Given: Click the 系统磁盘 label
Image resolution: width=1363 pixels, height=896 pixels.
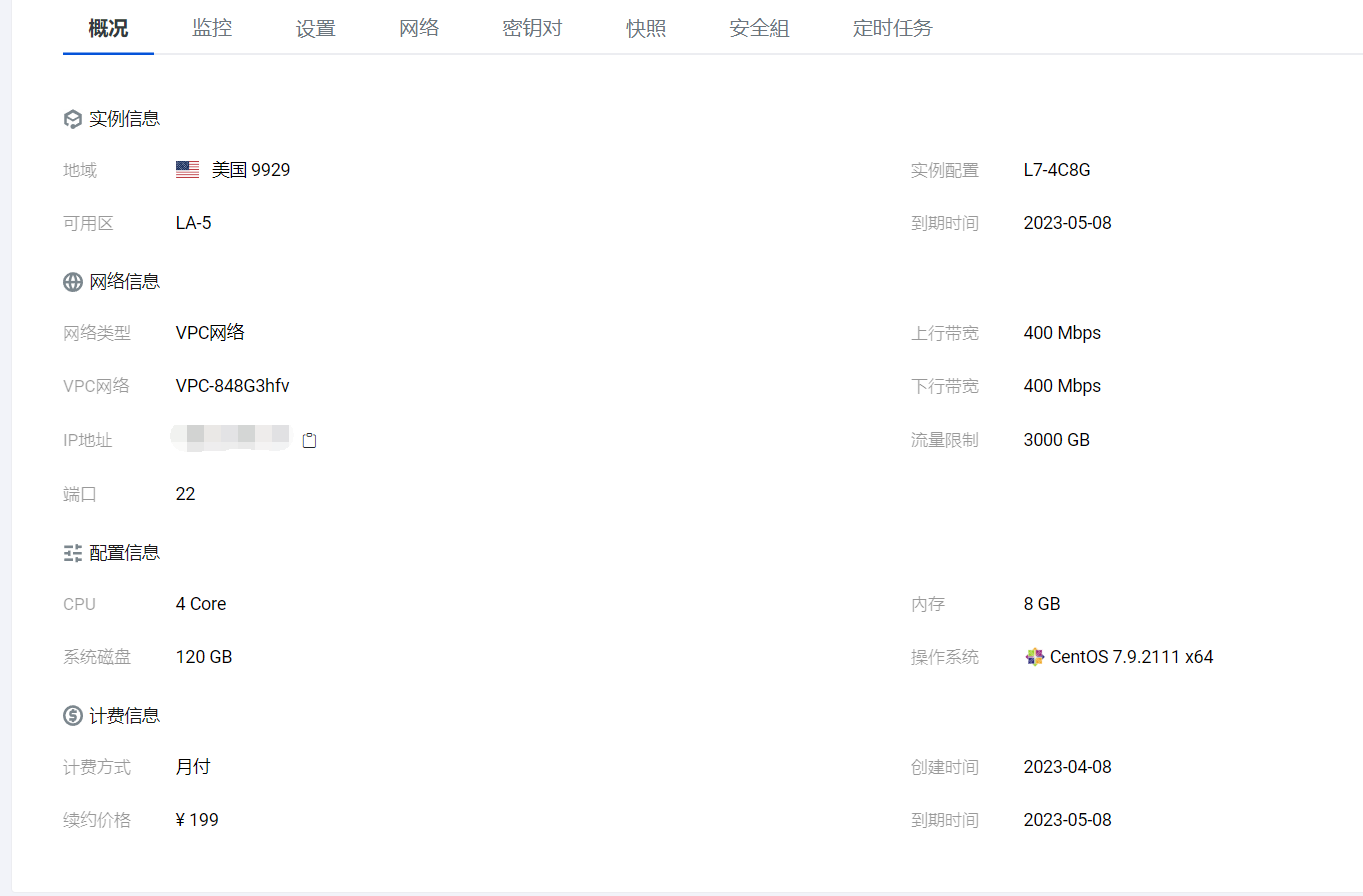Looking at the screenshot, I should 97,657.
